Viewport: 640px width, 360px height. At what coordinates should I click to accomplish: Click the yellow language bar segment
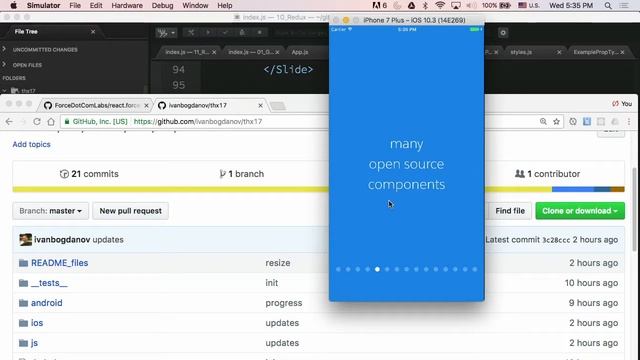coord(171,189)
